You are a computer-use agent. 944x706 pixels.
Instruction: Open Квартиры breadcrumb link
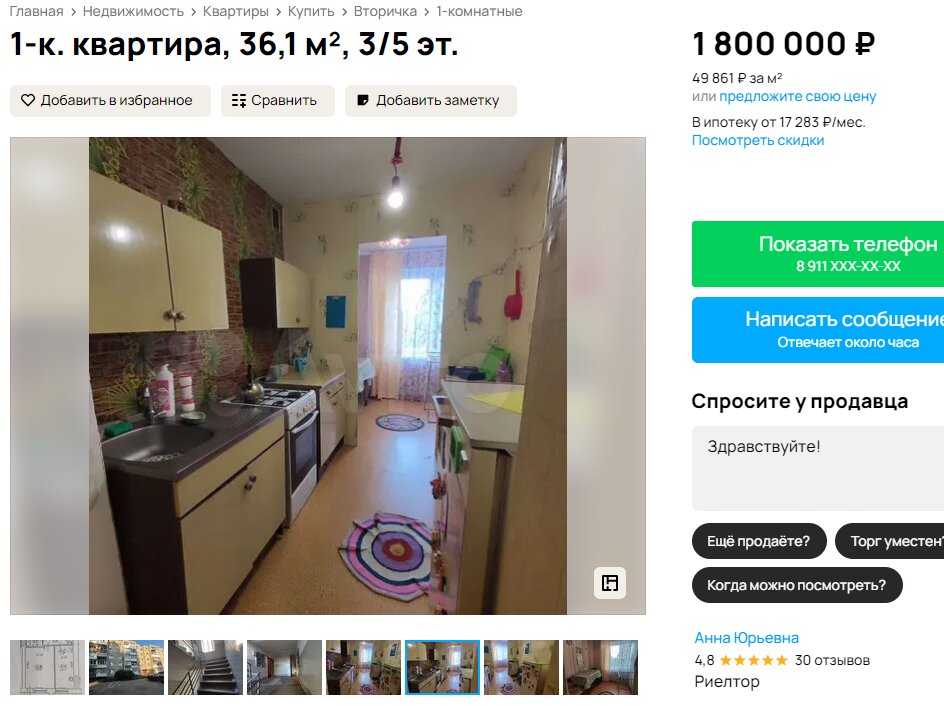(235, 11)
